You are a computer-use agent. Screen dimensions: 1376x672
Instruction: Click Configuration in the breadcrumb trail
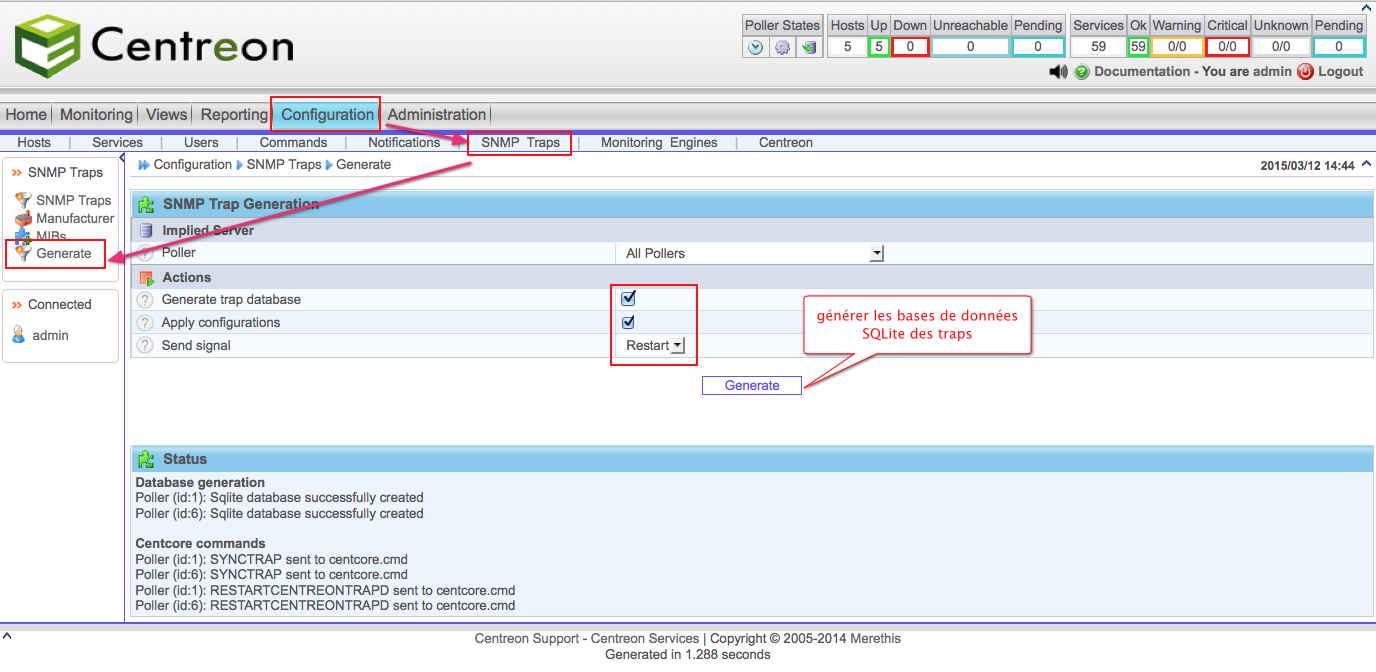click(192, 165)
